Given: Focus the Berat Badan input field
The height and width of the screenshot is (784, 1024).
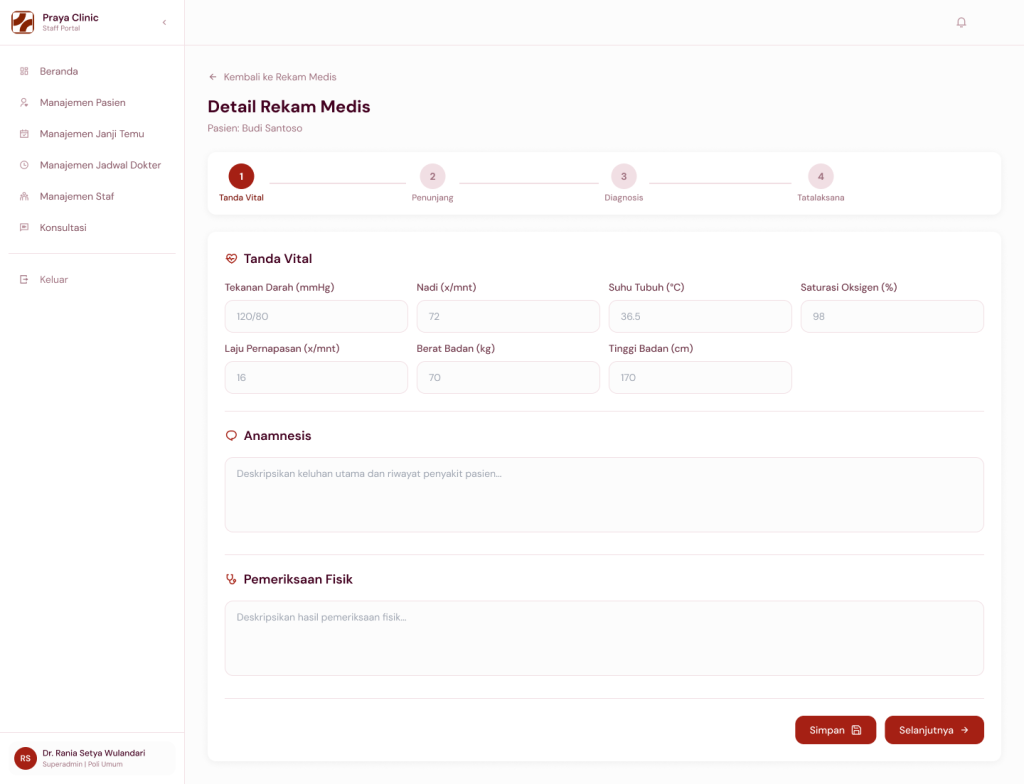Looking at the screenshot, I should point(508,378).
